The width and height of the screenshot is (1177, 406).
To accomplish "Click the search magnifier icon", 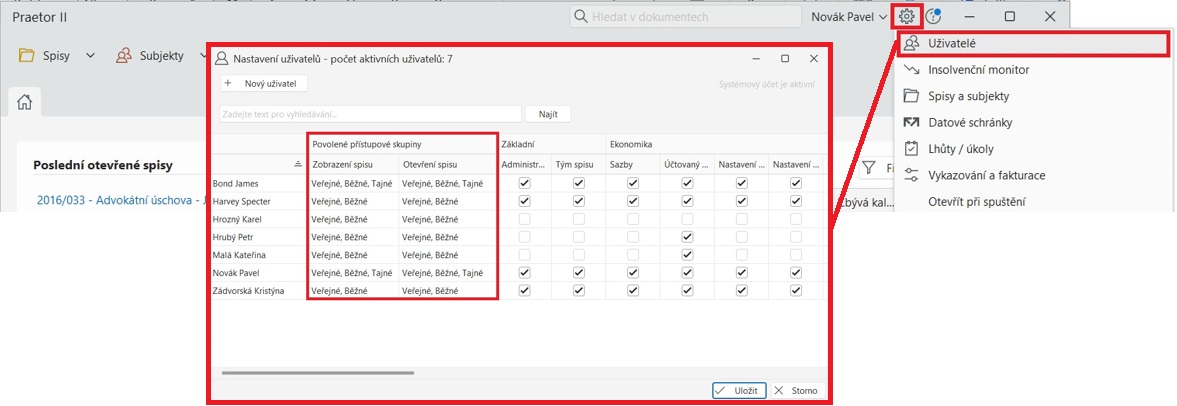I will point(581,17).
